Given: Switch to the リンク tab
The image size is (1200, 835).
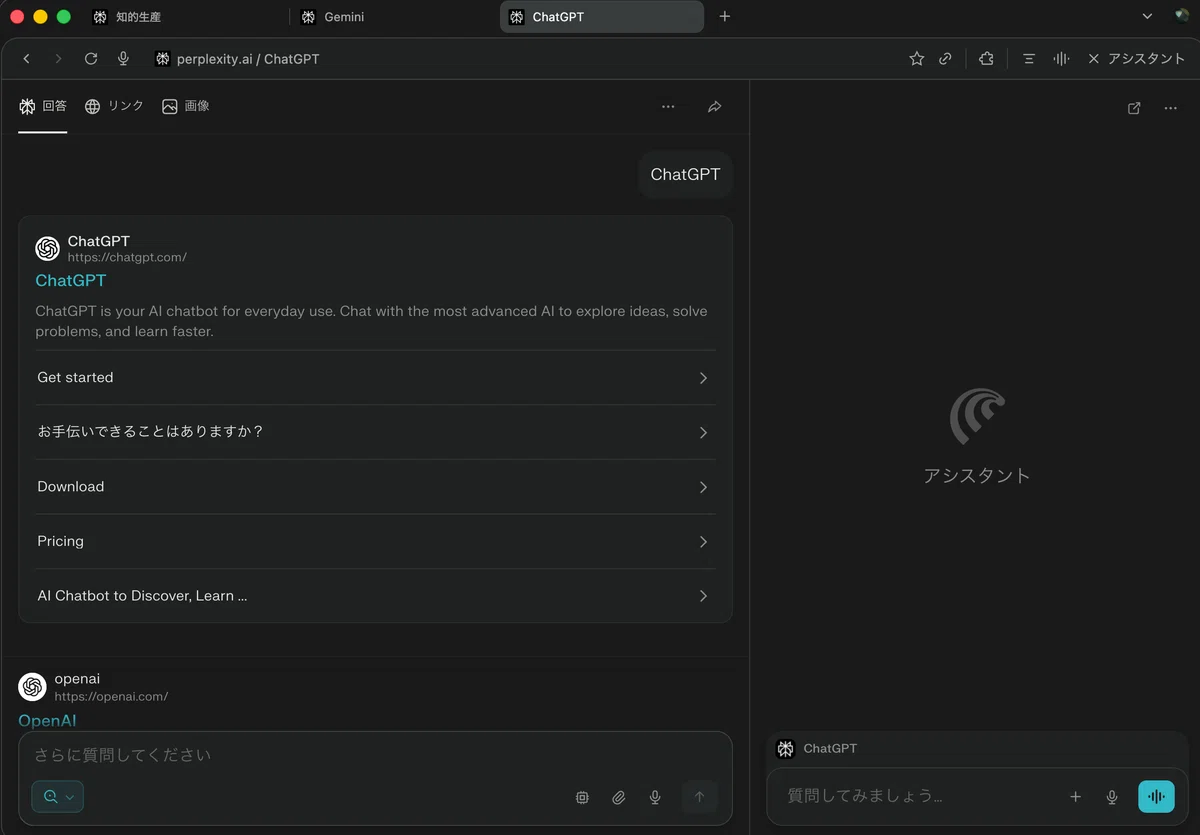Looking at the screenshot, I should click(114, 106).
